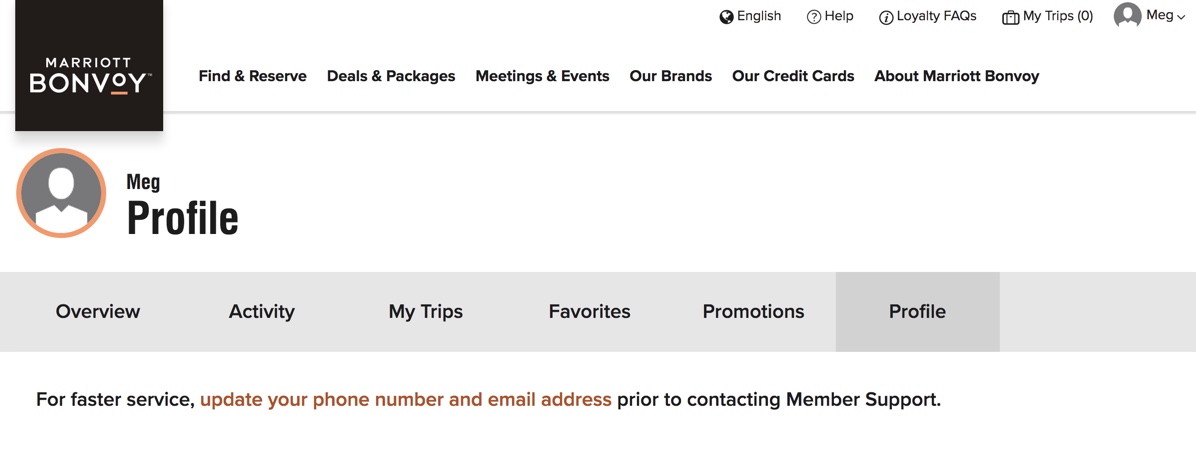The height and width of the screenshot is (453, 1196).
Task: Select the Favorites tab
Action: [x=590, y=312]
